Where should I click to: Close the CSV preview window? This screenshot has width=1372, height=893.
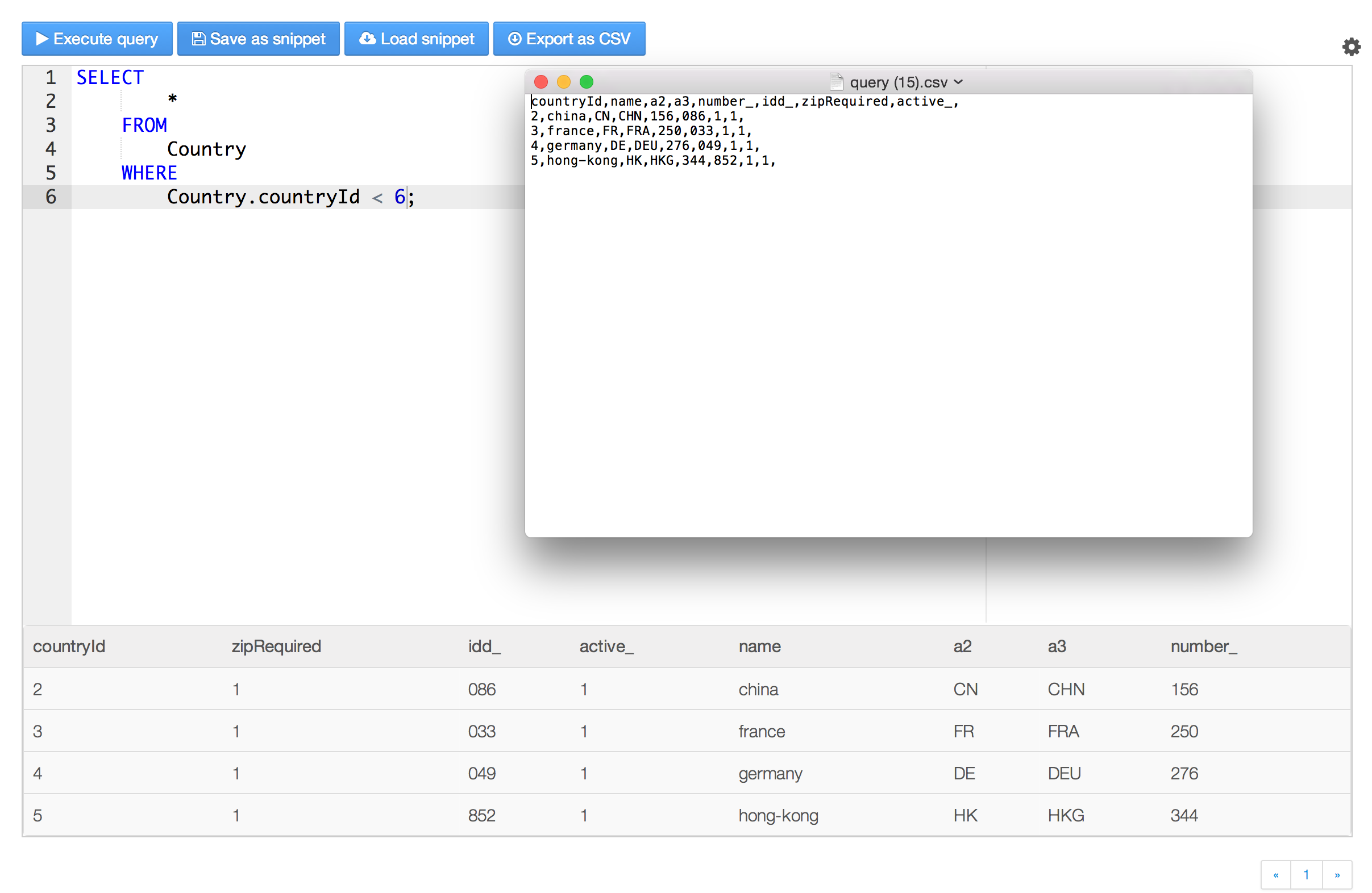pyautogui.click(x=541, y=82)
